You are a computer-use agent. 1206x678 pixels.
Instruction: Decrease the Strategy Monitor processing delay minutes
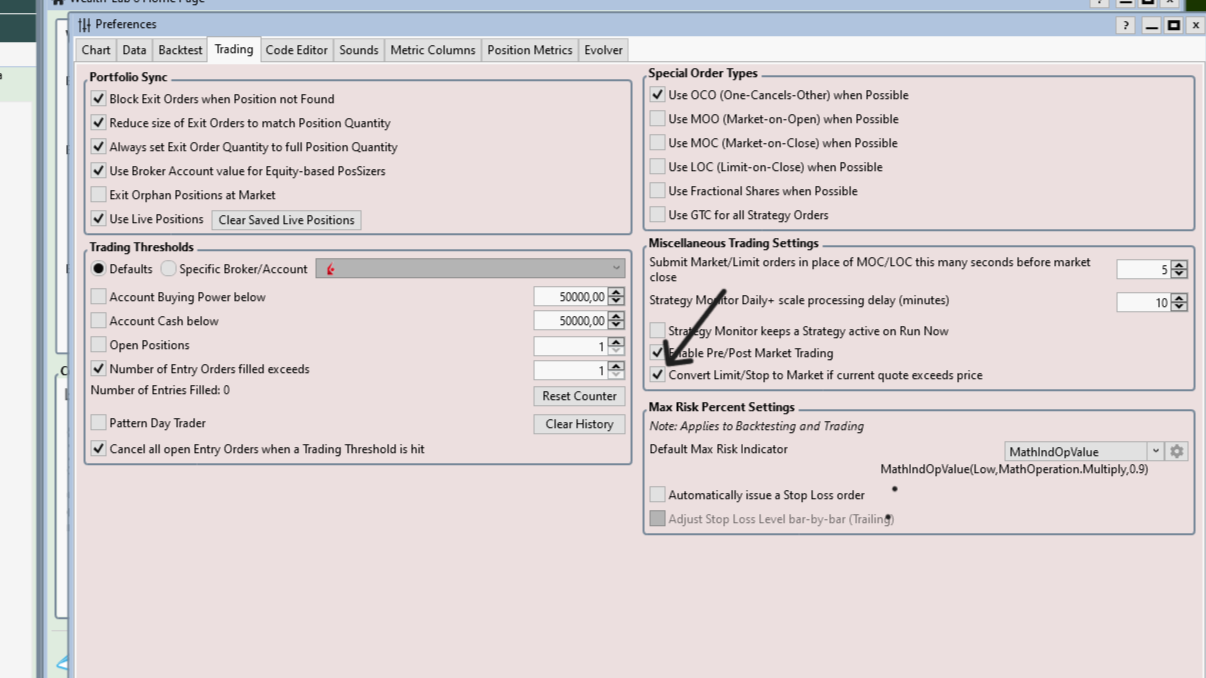(1179, 307)
